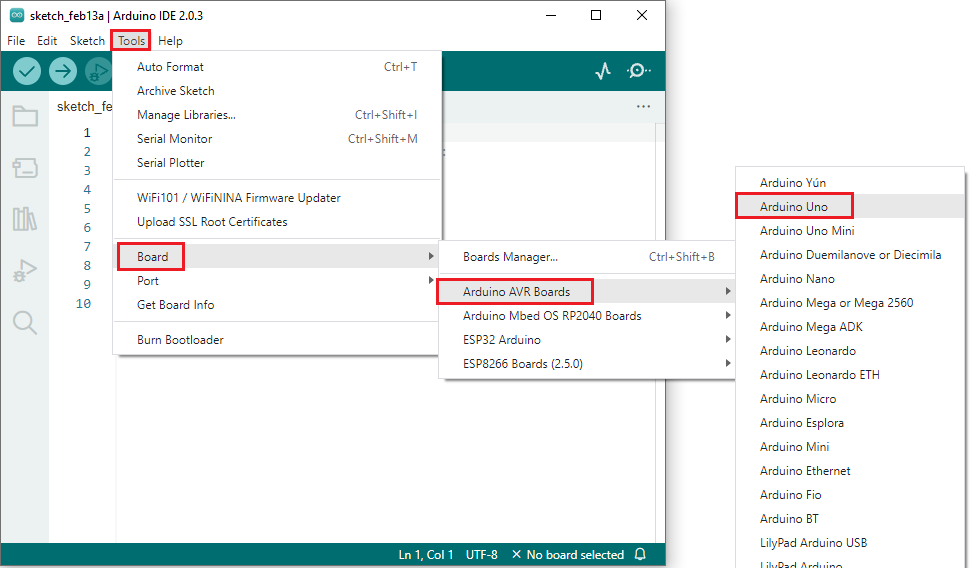Open the Serial Plotter icon in toolbar
The height and width of the screenshot is (568, 970).
coord(603,71)
